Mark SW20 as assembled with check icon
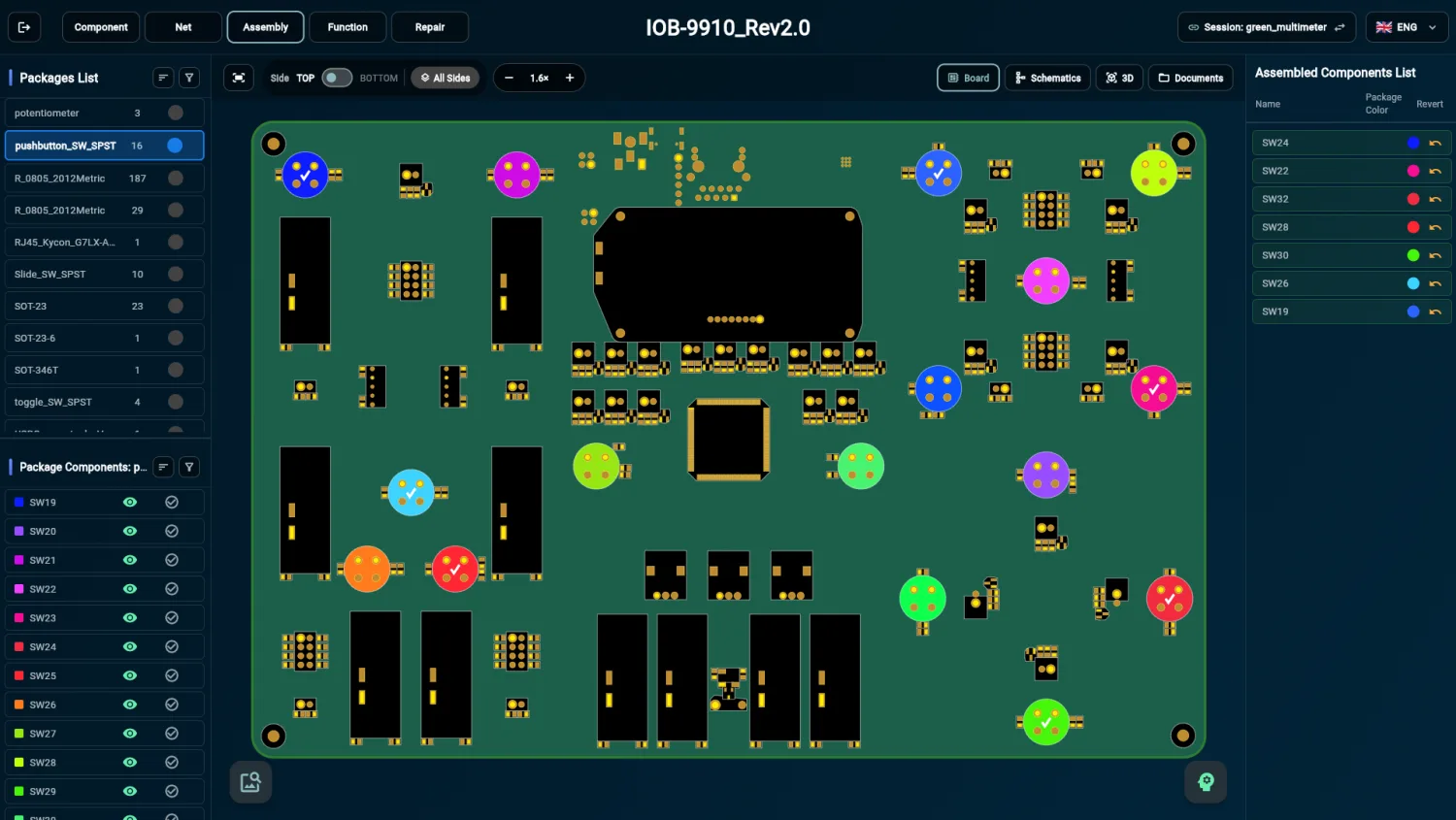This screenshot has height=820, width=1456. 172,531
